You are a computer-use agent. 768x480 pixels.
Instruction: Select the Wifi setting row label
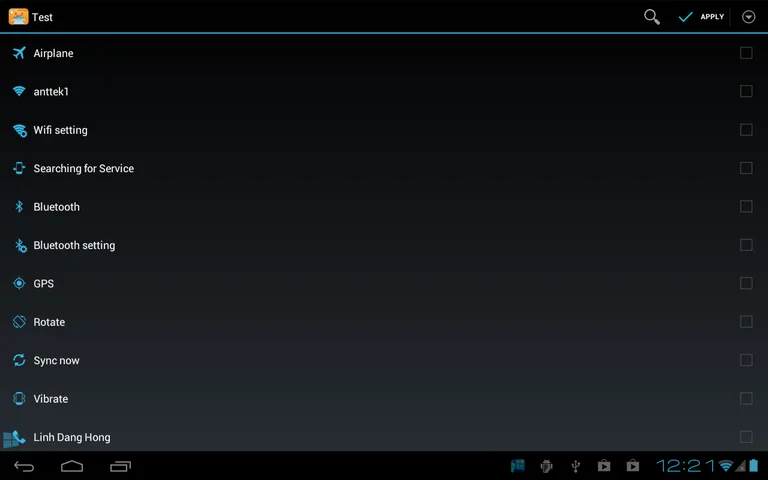60,130
